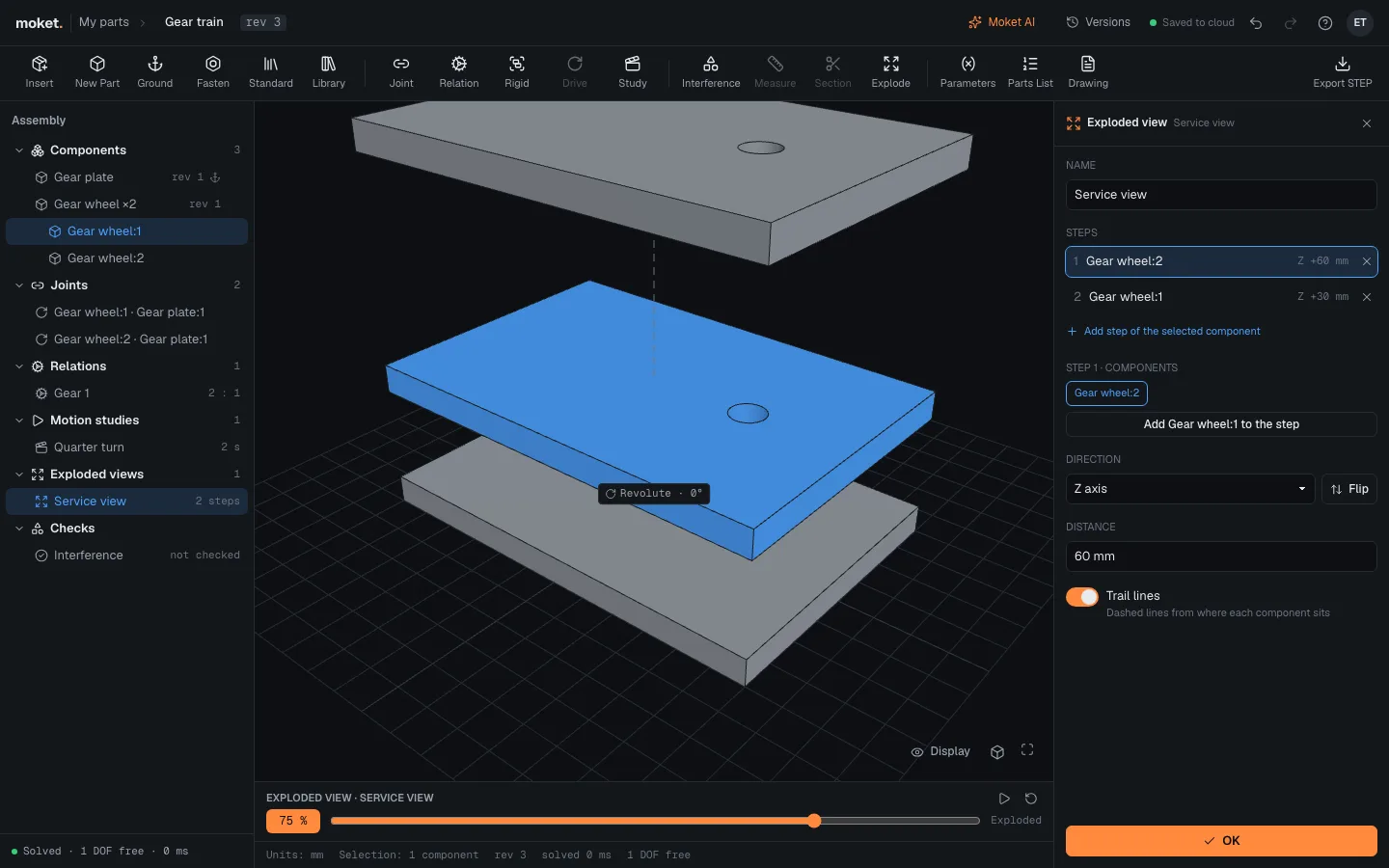This screenshot has height=868, width=1389.
Task: Select the Joint tool
Action: point(401,72)
